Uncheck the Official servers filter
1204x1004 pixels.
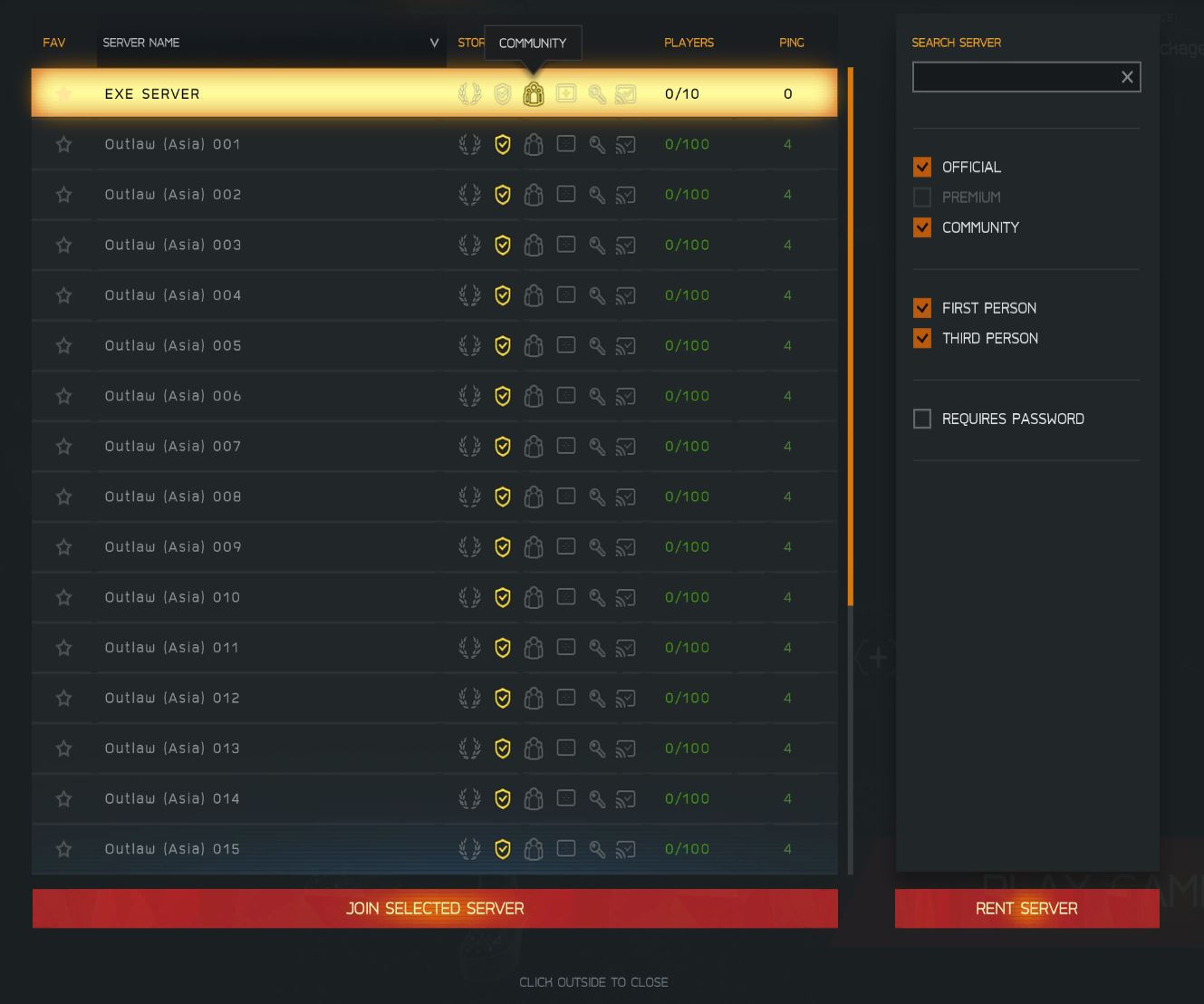922,167
